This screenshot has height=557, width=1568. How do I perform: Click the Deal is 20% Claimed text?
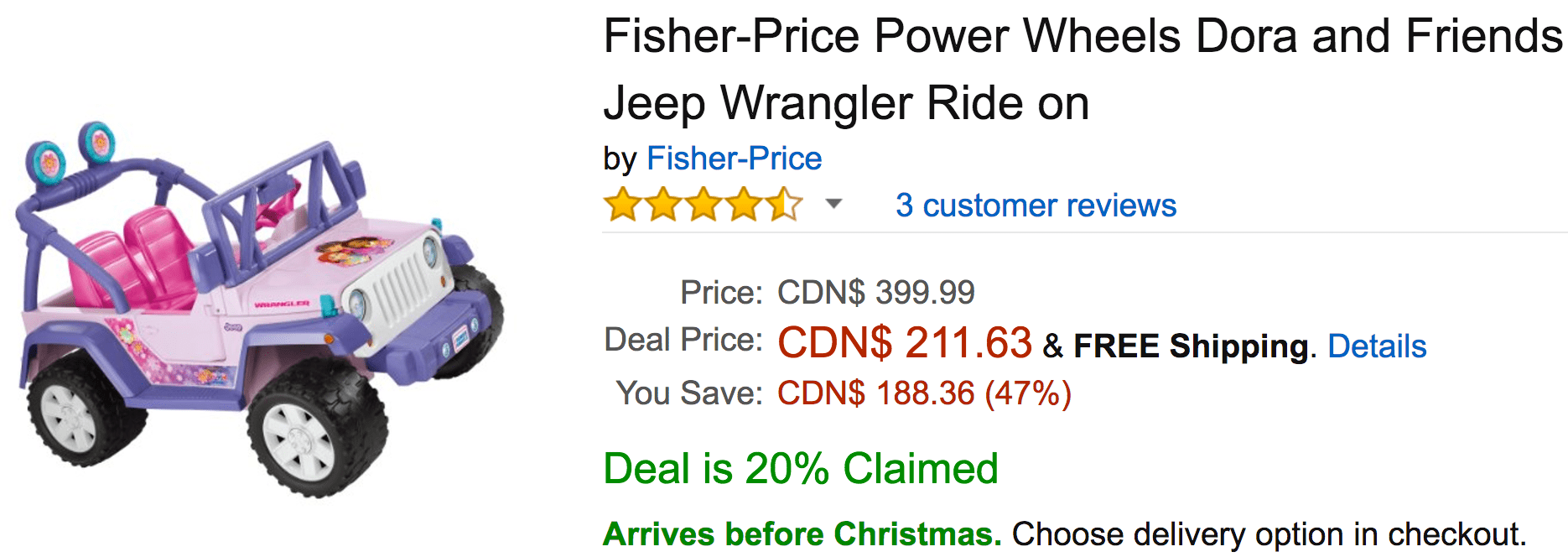point(801,469)
